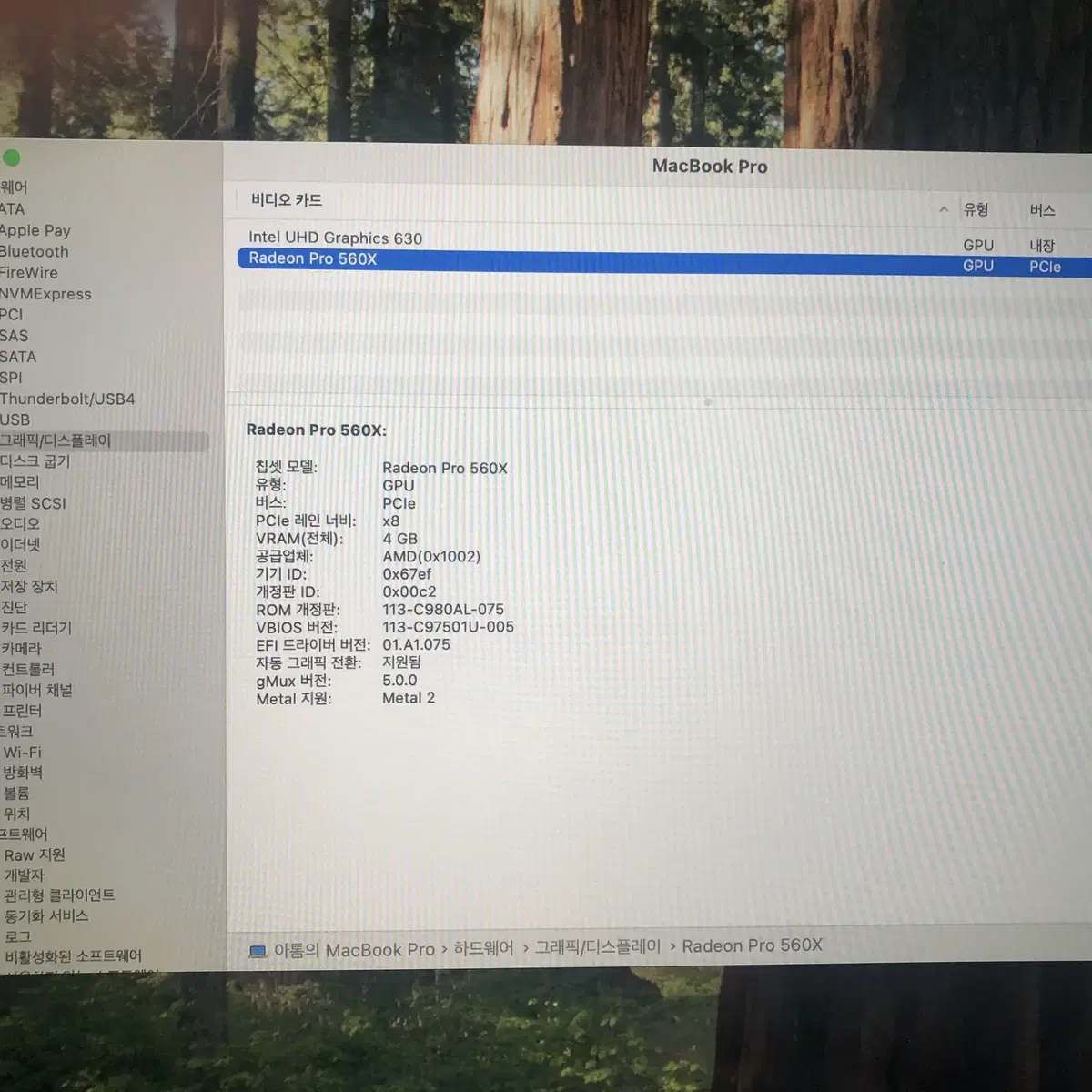The width and height of the screenshot is (1092, 1092).
Task: Click VRAM value 4 GB
Action: [x=400, y=539]
